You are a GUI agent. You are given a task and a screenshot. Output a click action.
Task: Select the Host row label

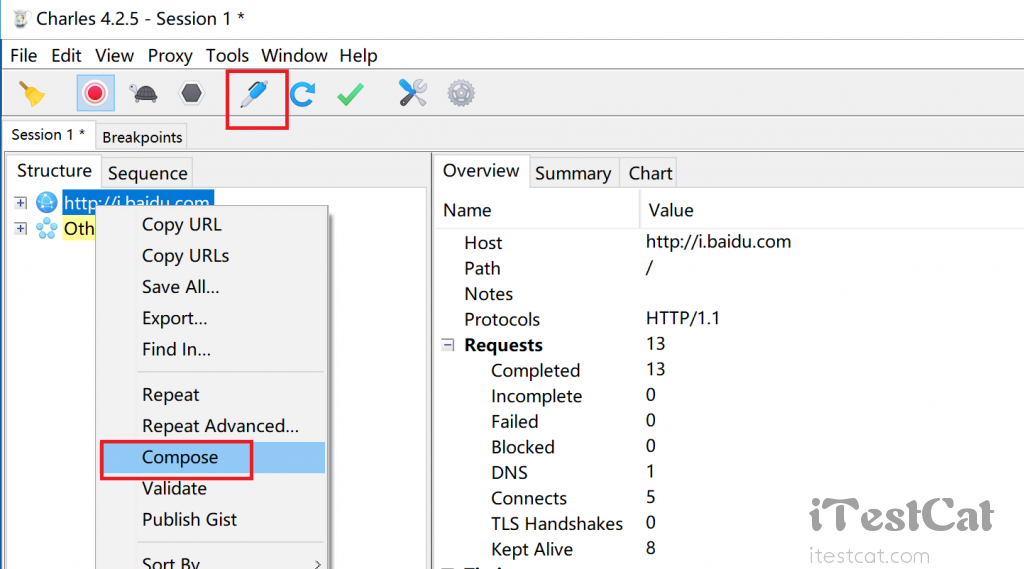click(483, 243)
